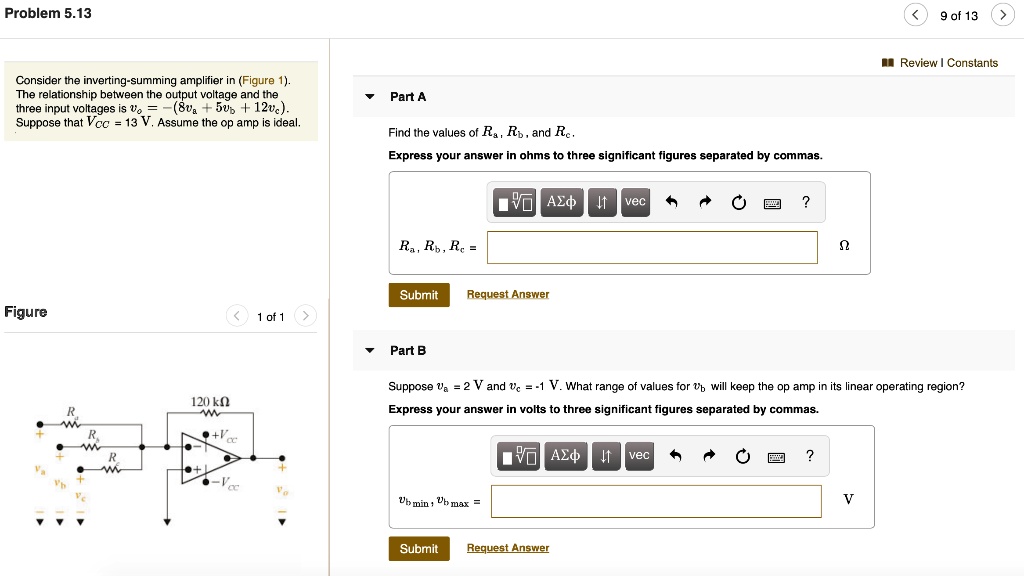This screenshot has height=576, width=1024.
Task: Insert a vector using the vec icon
Action: tap(635, 202)
